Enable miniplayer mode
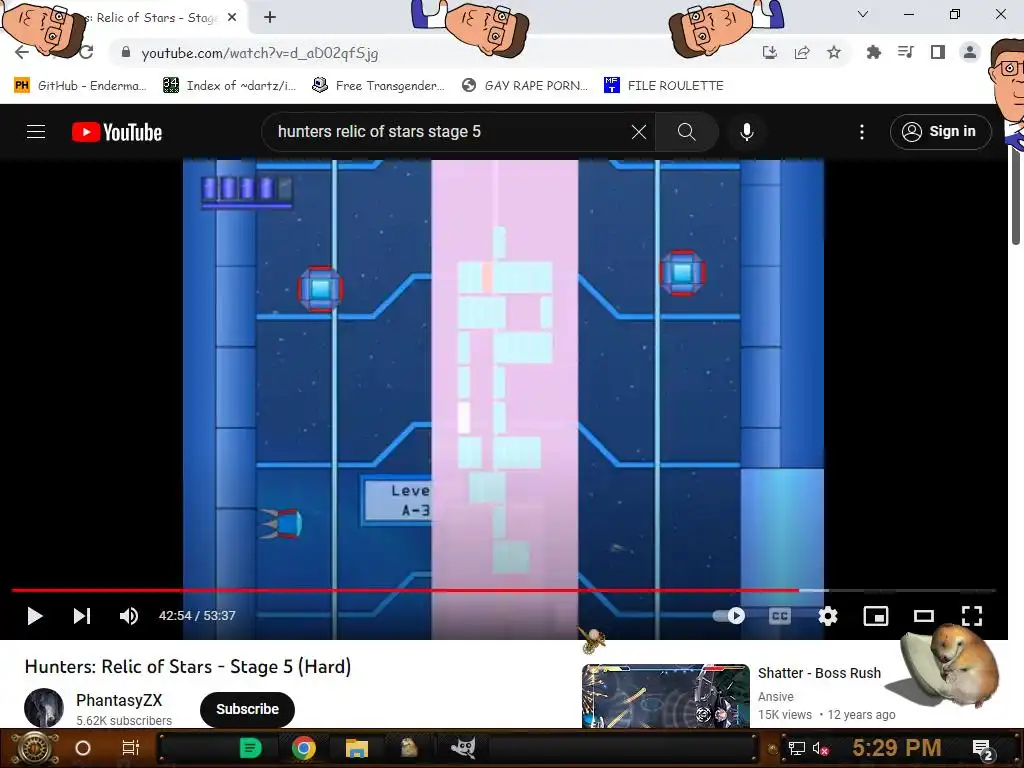The width and height of the screenshot is (1024, 768). (x=876, y=616)
